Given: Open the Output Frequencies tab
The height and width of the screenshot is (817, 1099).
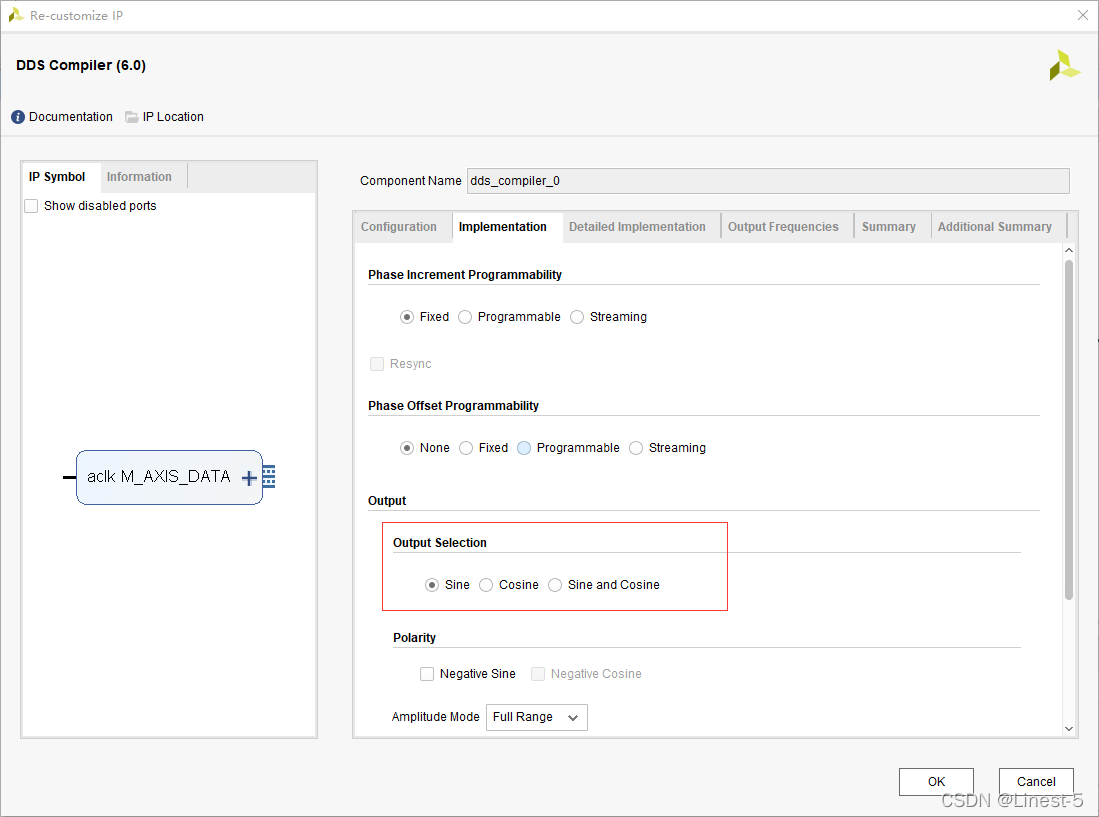Looking at the screenshot, I should [x=783, y=227].
